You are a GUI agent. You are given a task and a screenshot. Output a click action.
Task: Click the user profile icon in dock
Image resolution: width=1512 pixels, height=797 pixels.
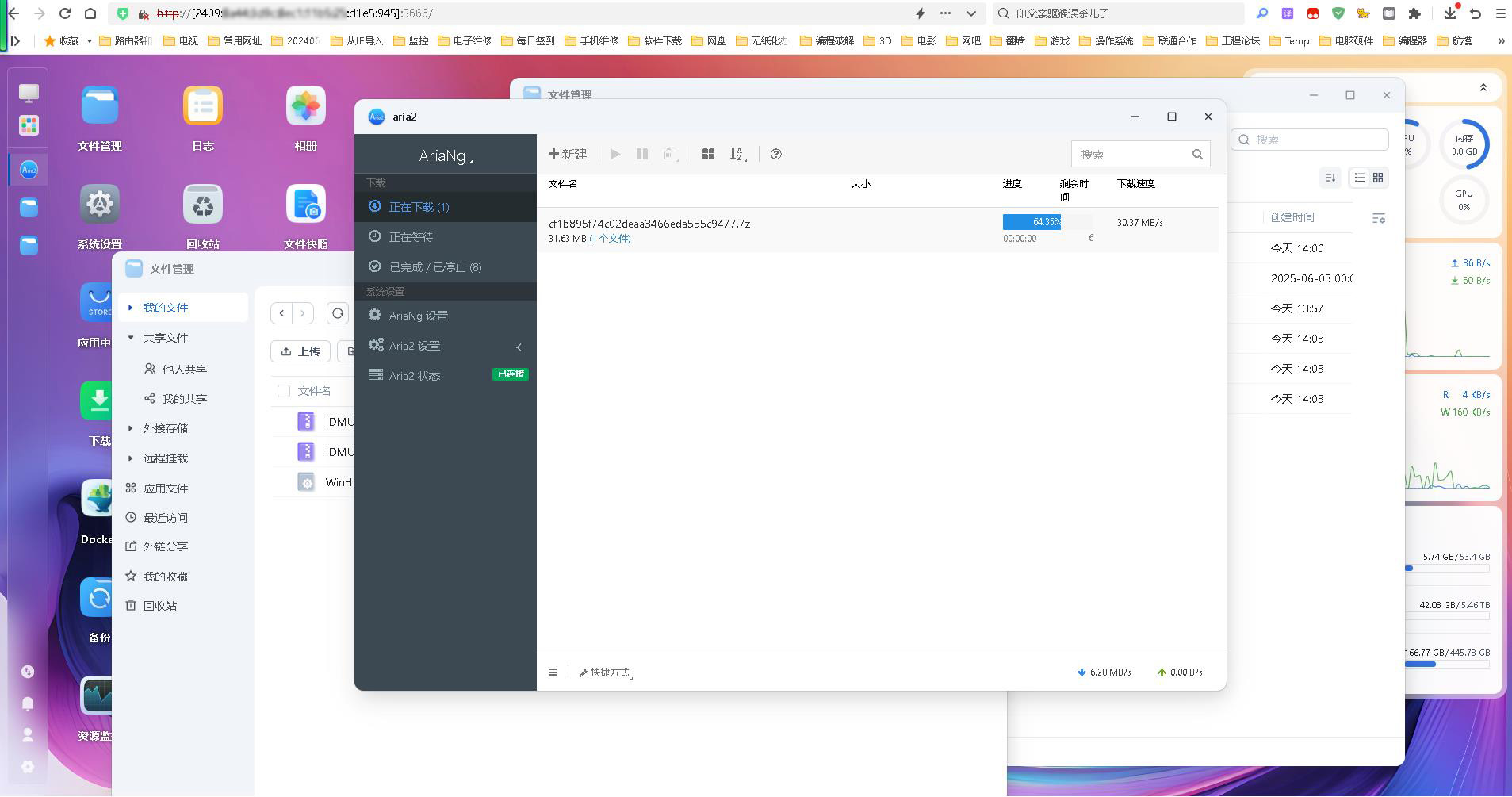click(28, 735)
